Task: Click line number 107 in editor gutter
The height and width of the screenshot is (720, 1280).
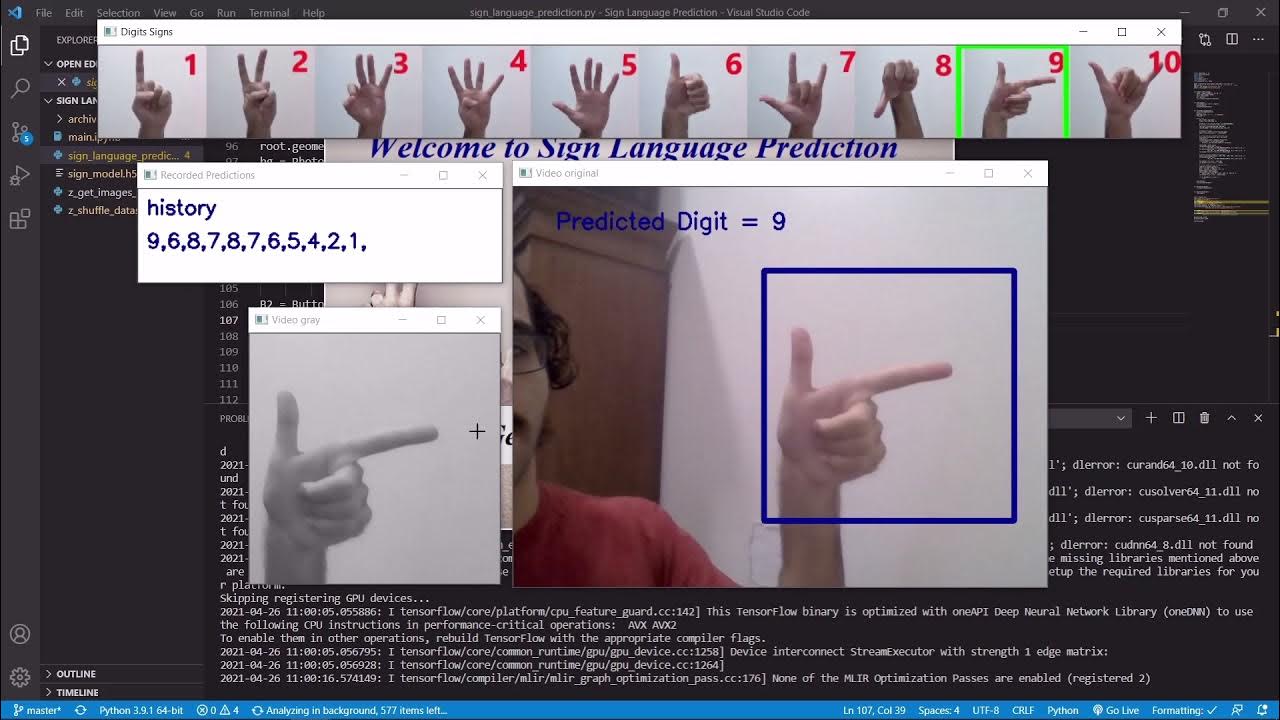Action: point(229,320)
